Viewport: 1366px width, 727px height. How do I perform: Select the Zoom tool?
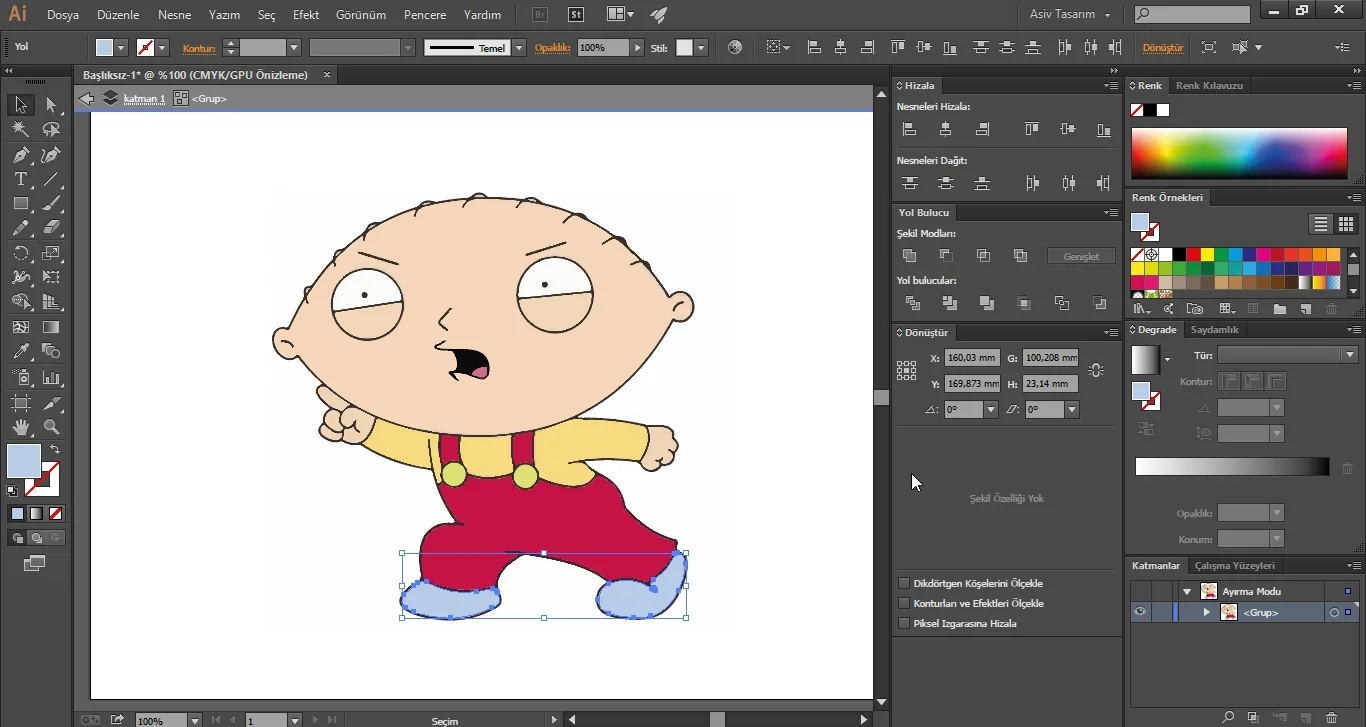(51, 427)
